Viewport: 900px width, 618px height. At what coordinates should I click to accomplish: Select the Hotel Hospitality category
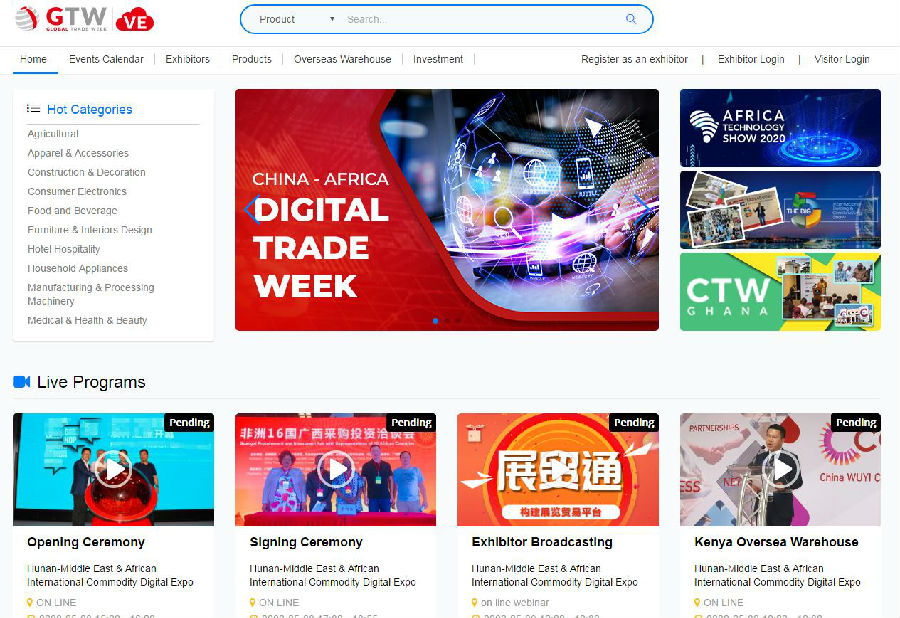pos(64,249)
